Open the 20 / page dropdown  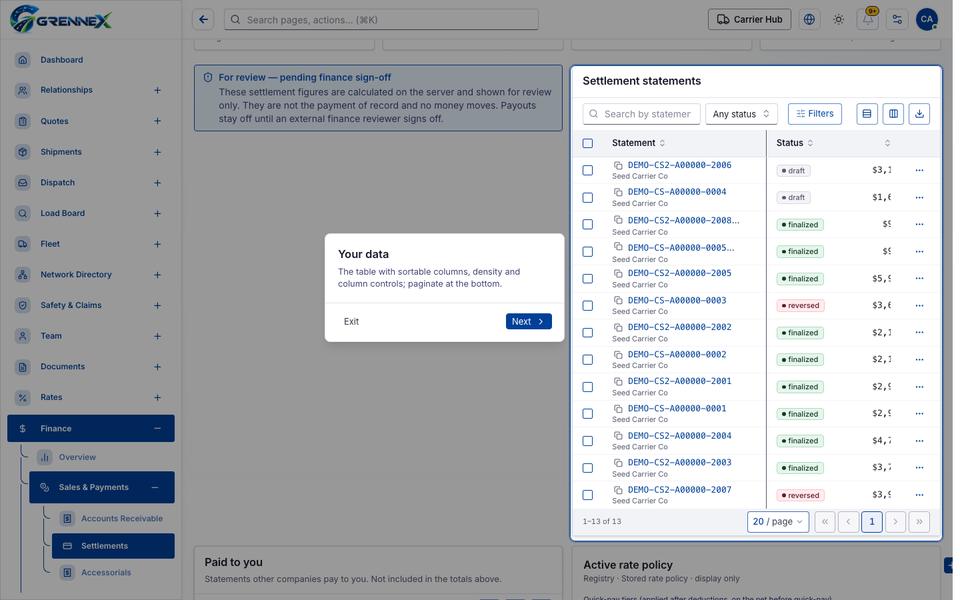click(x=778, y=522)
